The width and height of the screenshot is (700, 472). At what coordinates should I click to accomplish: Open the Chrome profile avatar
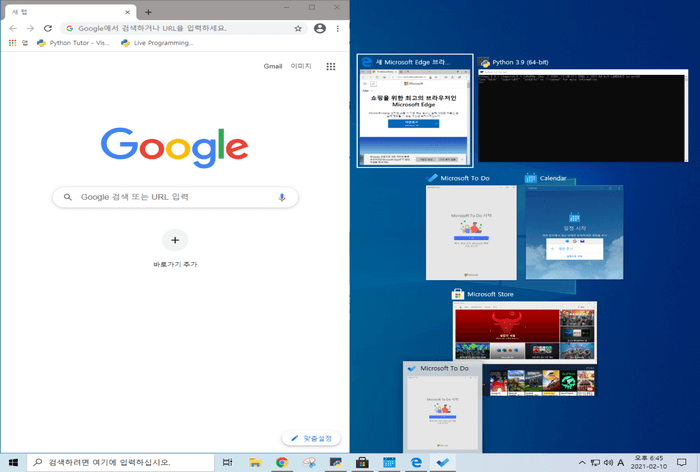[320, 29]
